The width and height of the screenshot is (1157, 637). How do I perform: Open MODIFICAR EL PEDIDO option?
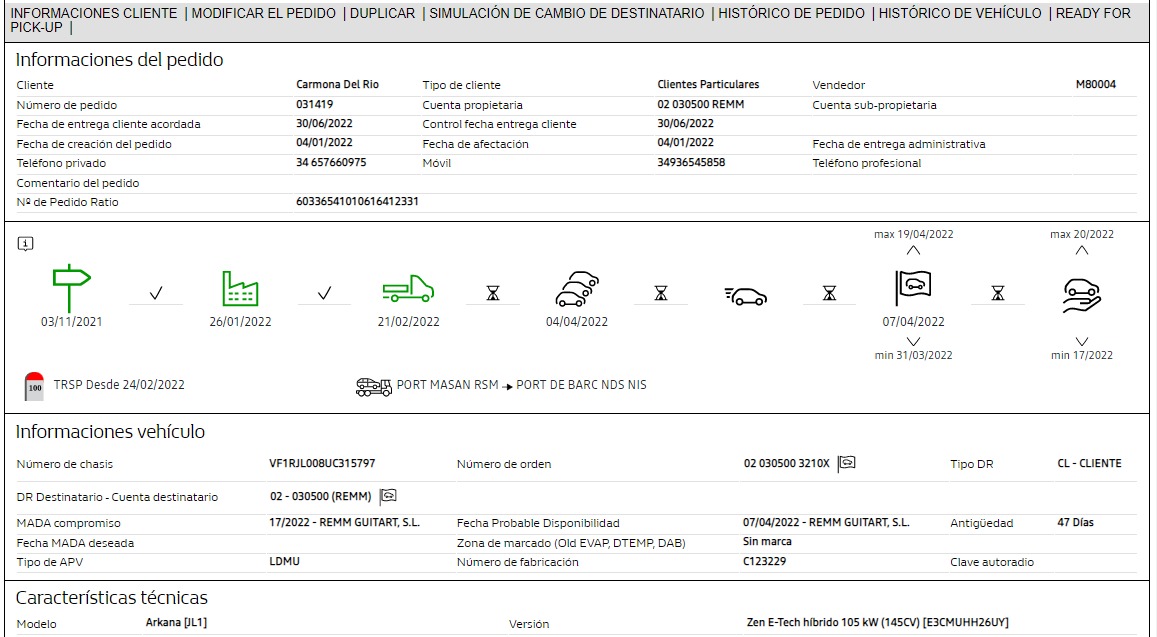263,13
